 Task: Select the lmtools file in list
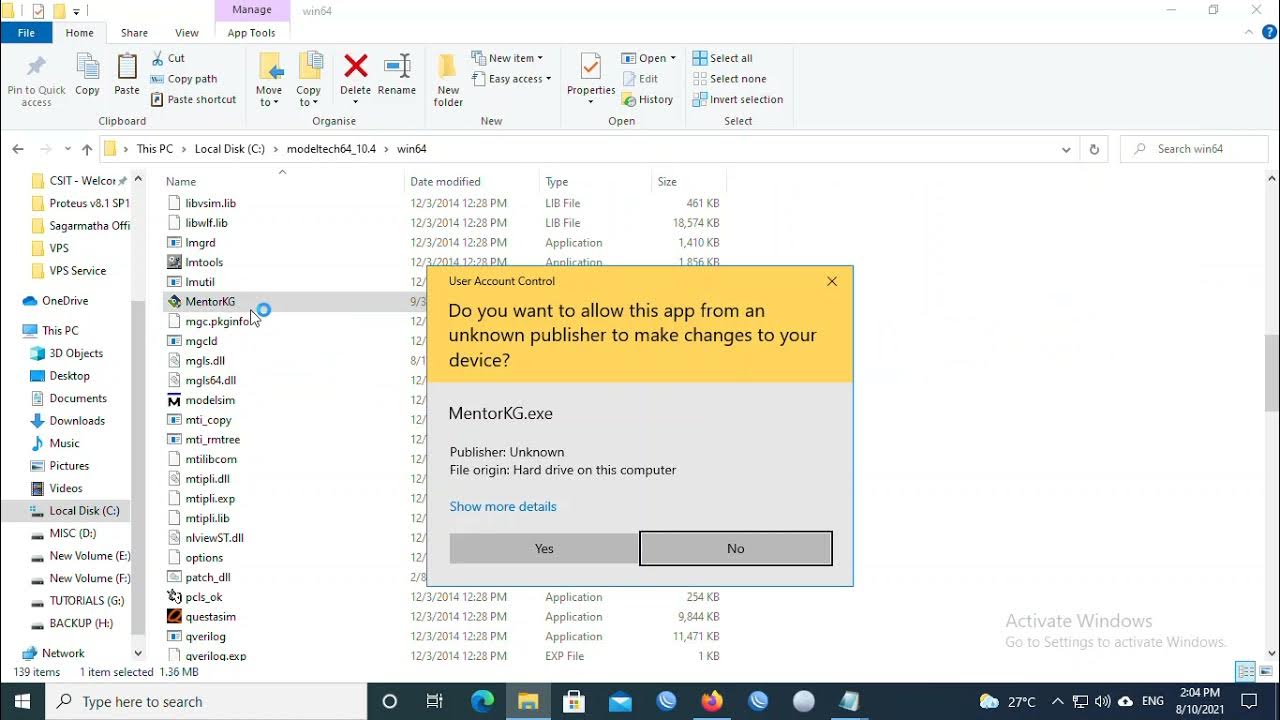click(x=204, y=262)
